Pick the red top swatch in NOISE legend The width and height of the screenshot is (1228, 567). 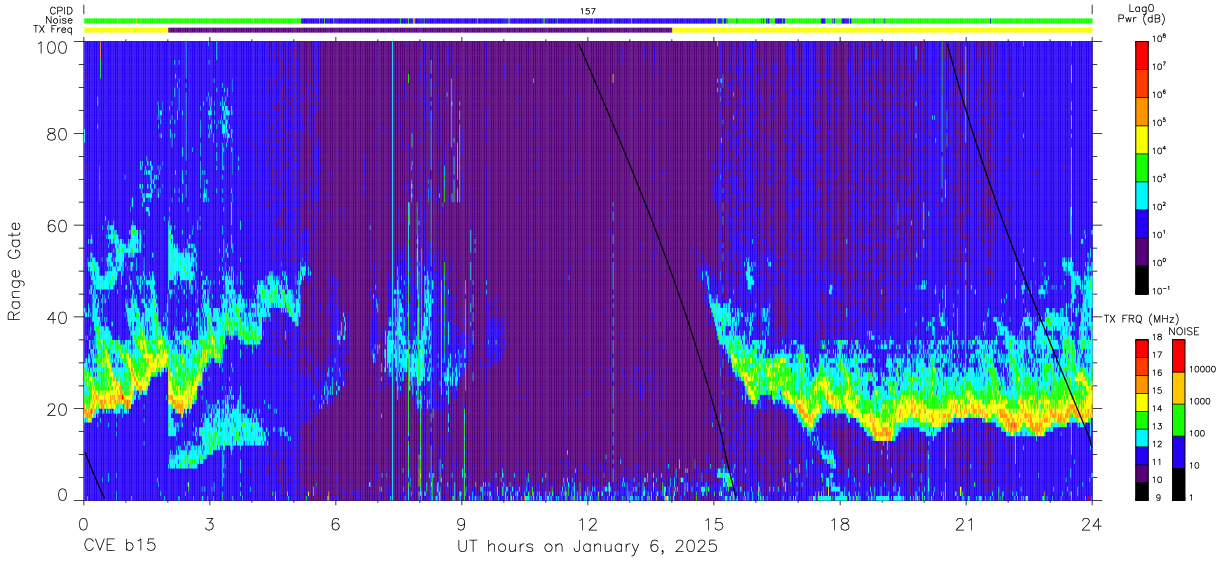click(x=1179, y=356)
